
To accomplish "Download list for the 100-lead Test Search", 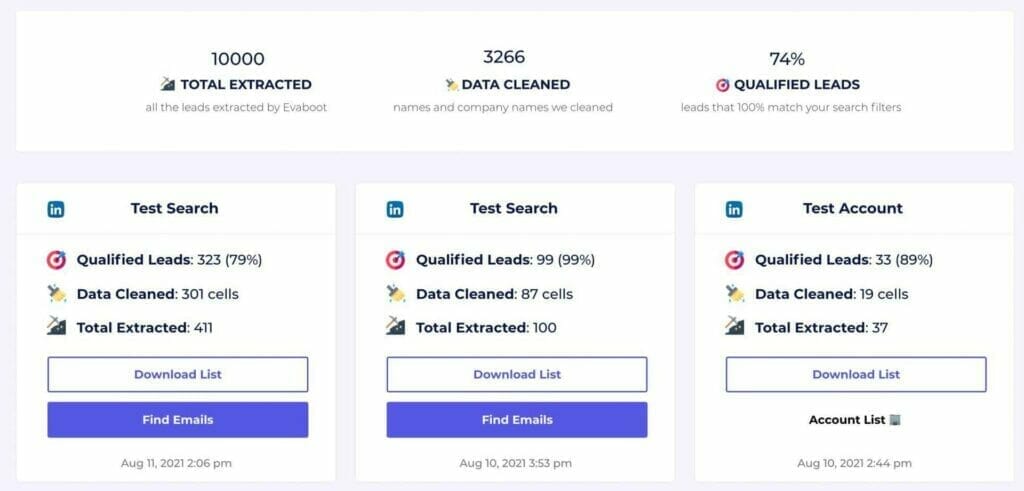I will coord(517,374).
